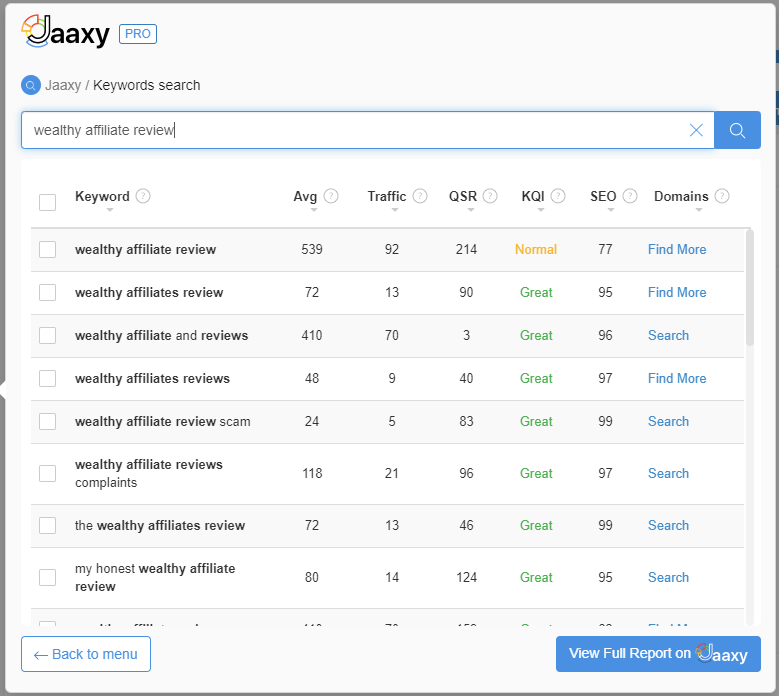Open help icon next to SEO header
The height and width of the screenshot is (696, 779).
pos(630,196)
